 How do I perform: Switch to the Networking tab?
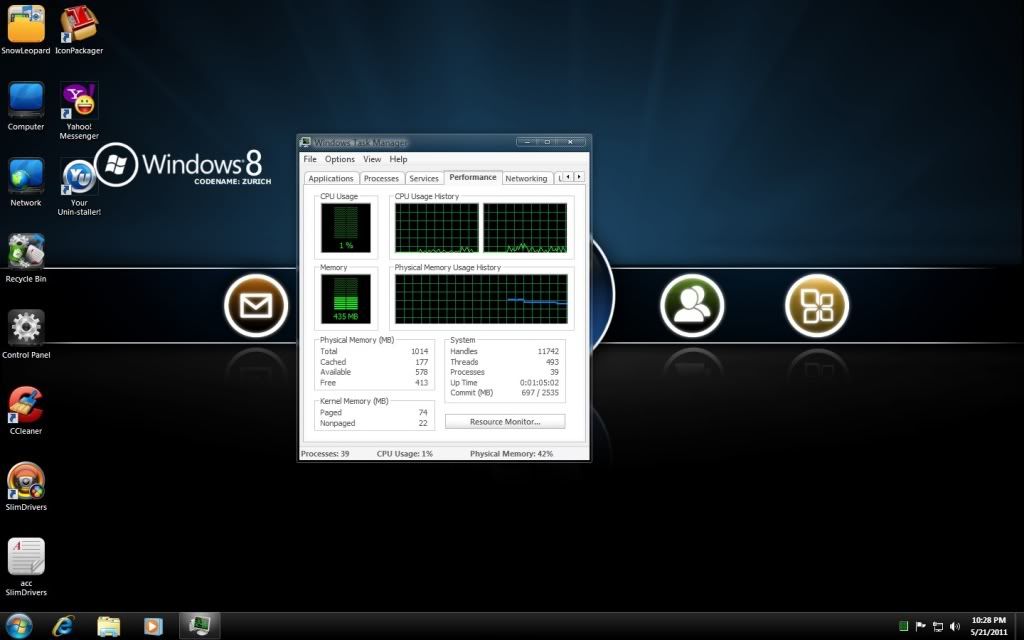tap(526, 178)
